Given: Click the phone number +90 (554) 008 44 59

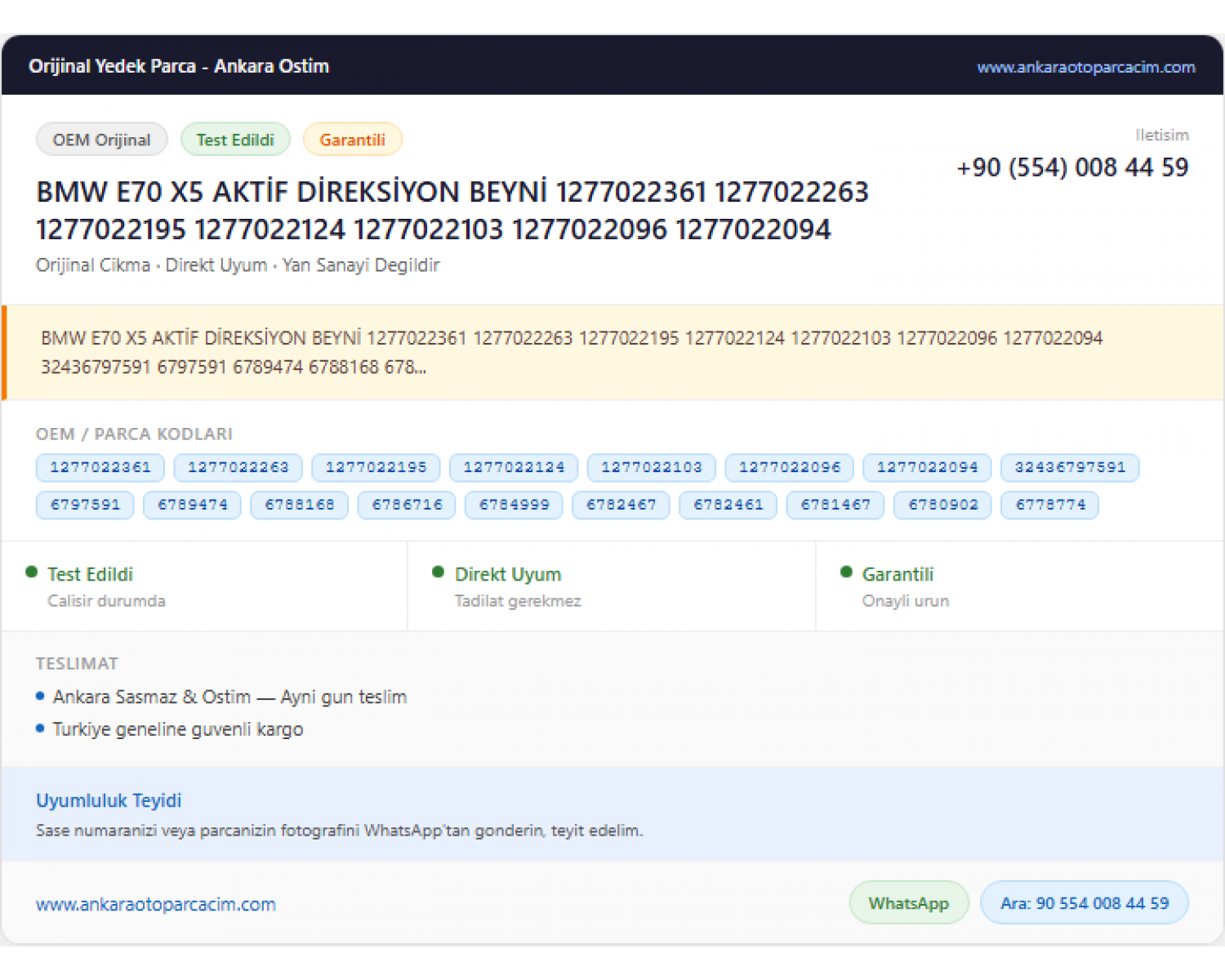Looking at the screenshot, I should (1072, 167).
